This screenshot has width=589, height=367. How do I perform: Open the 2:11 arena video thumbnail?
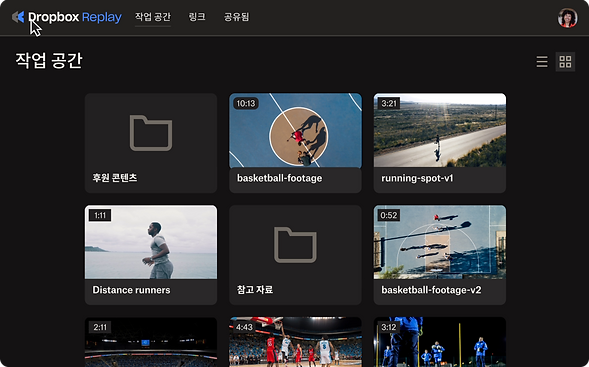(151, 342)
